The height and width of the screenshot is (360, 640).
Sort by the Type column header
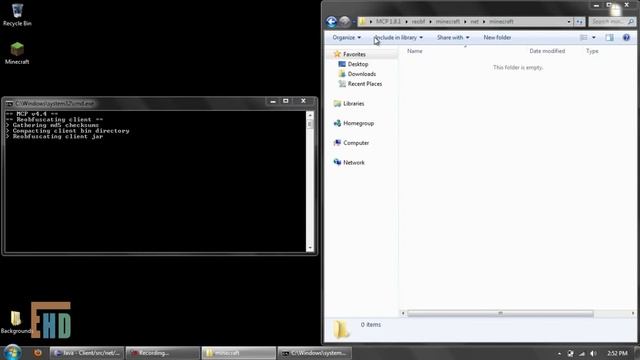click(x=592, y=51)
